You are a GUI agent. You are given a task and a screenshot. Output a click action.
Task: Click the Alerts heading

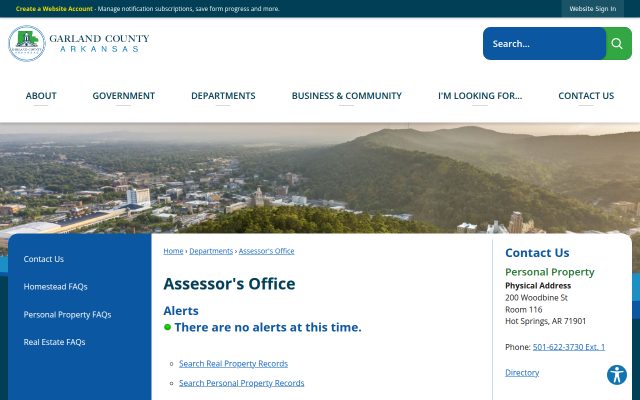coord(181,311)
